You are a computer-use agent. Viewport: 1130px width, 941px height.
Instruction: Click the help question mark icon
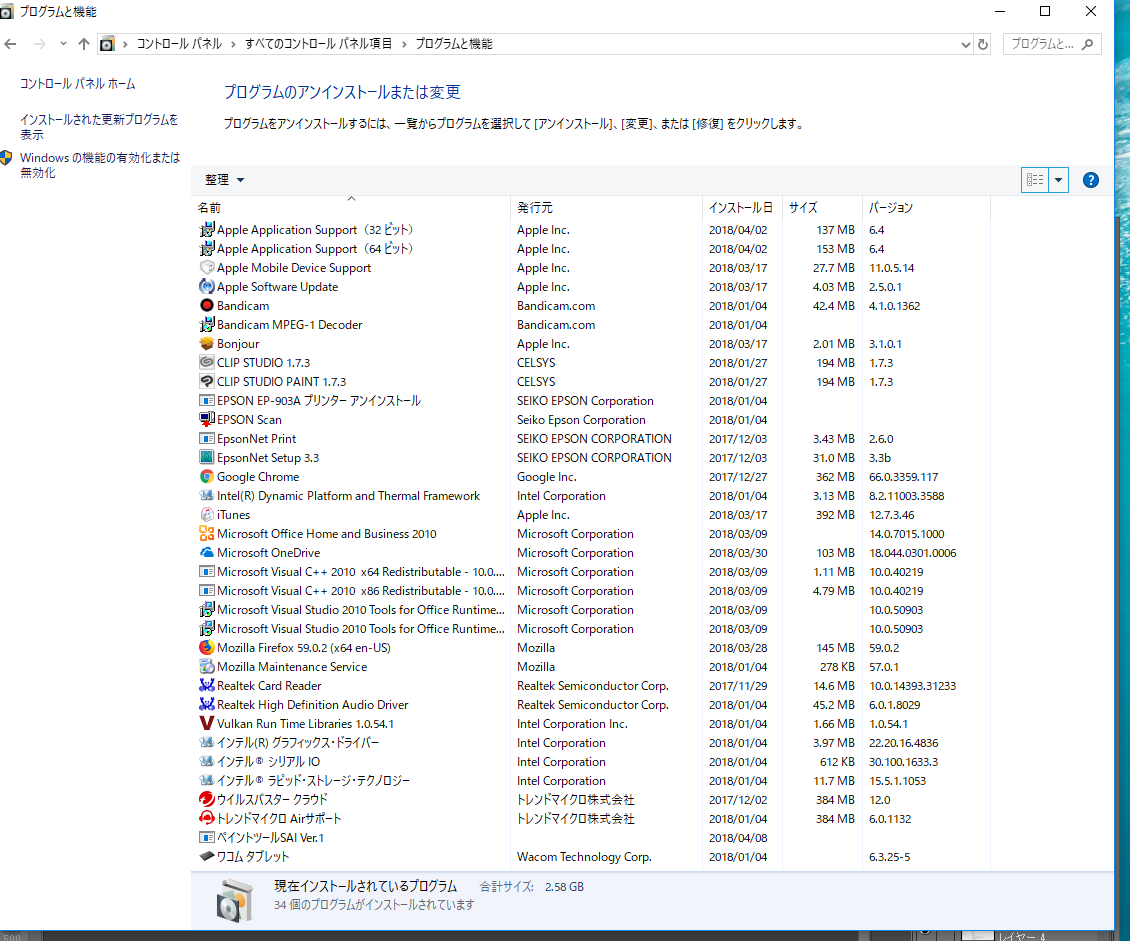pos(1091,180)
